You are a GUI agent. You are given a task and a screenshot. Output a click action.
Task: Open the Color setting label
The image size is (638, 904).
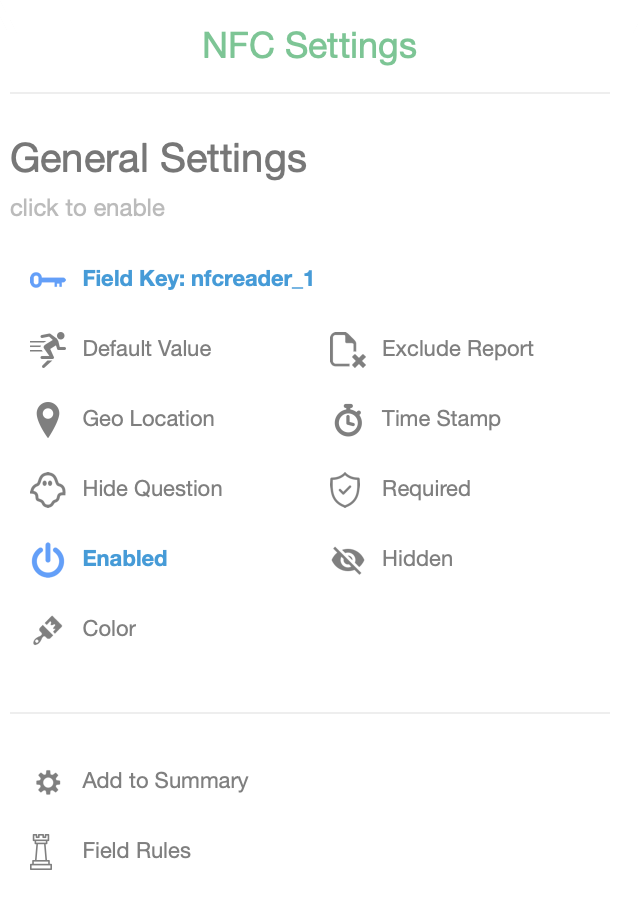[x=109, y=629]
